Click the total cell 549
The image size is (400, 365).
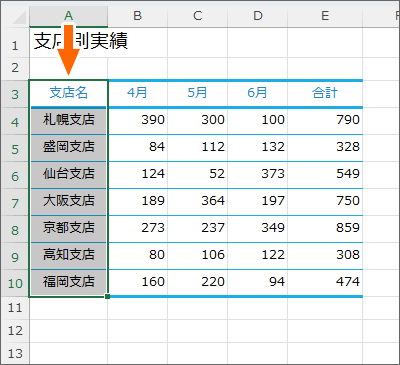click(x=325, y=175)
